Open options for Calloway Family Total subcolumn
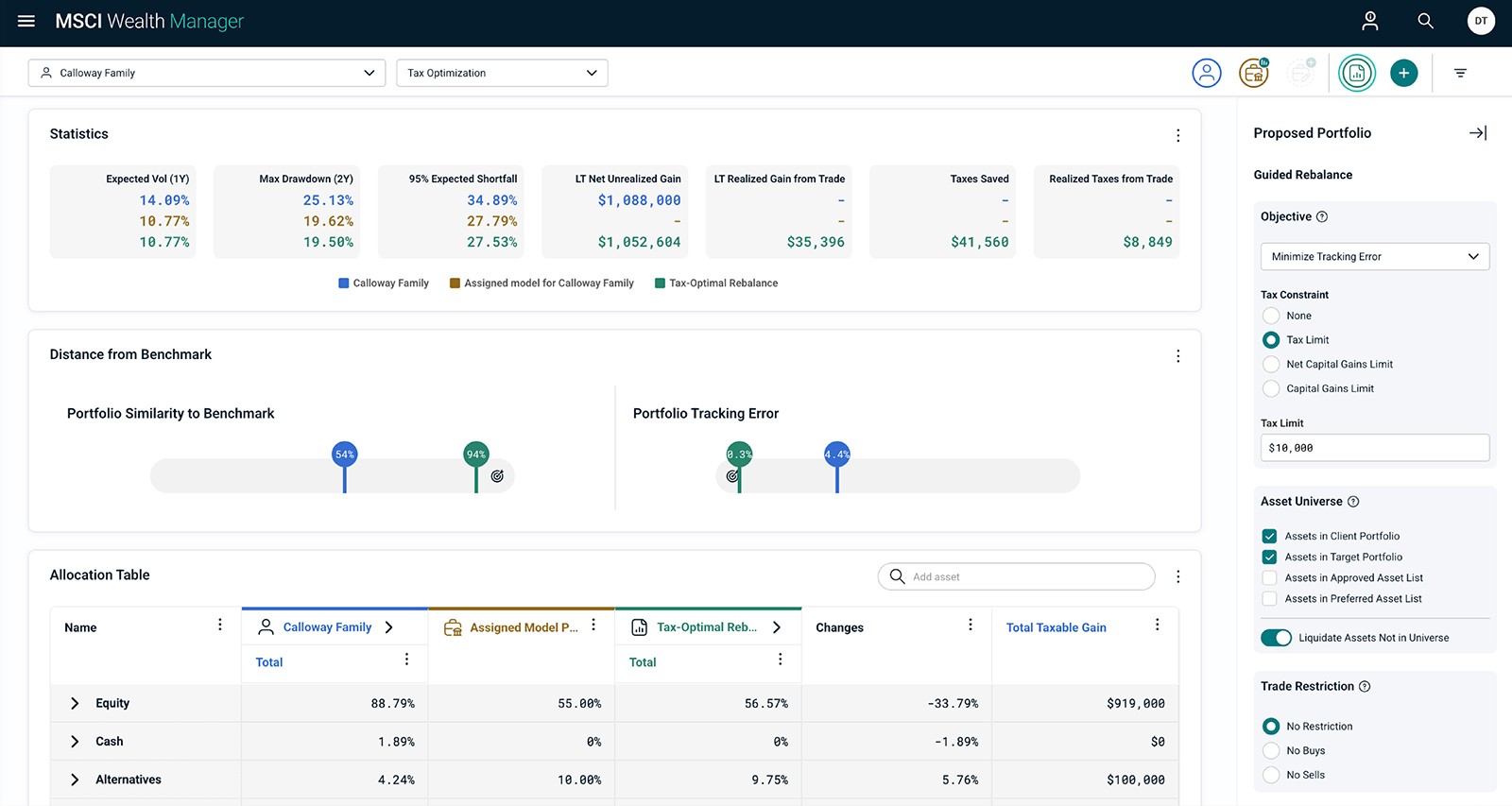 (407, 660)
